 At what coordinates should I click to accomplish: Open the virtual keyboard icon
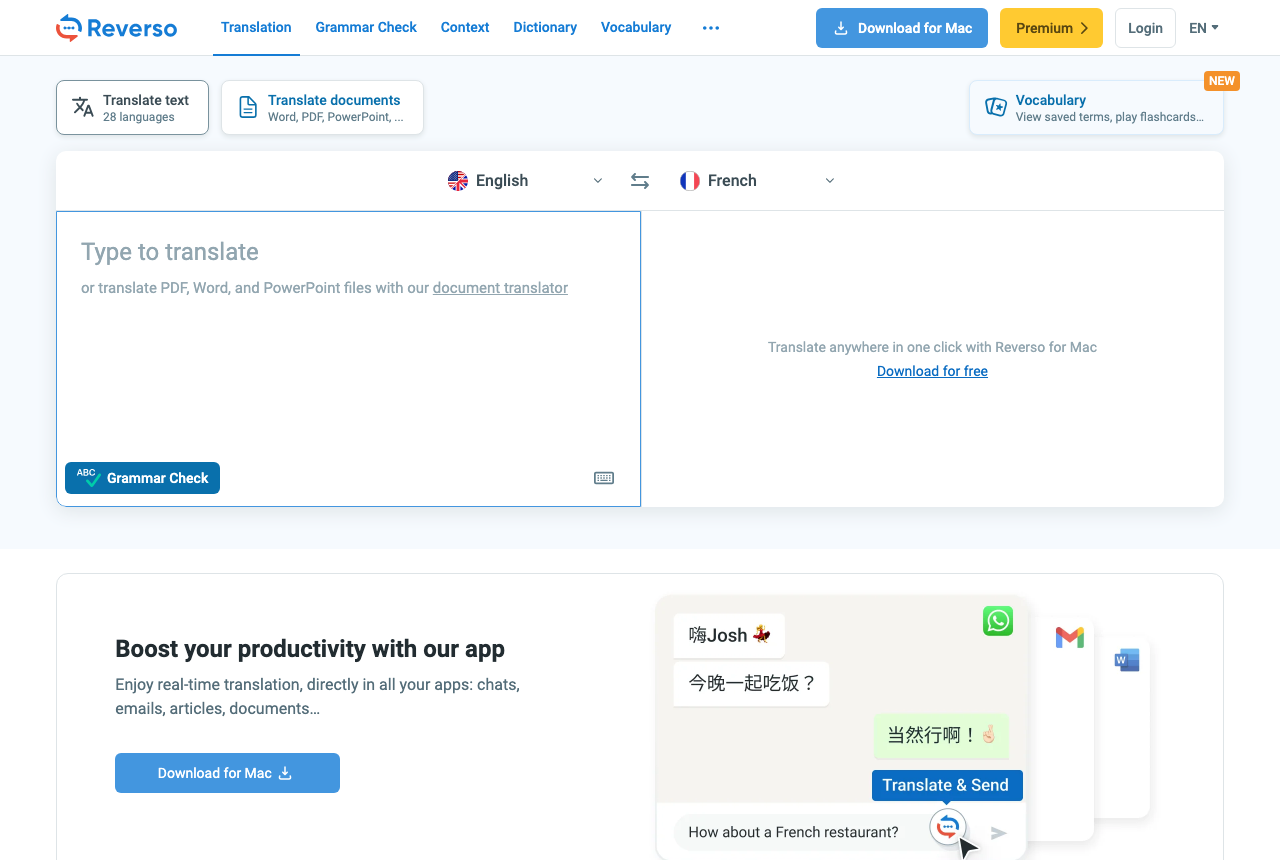point(604,478)
